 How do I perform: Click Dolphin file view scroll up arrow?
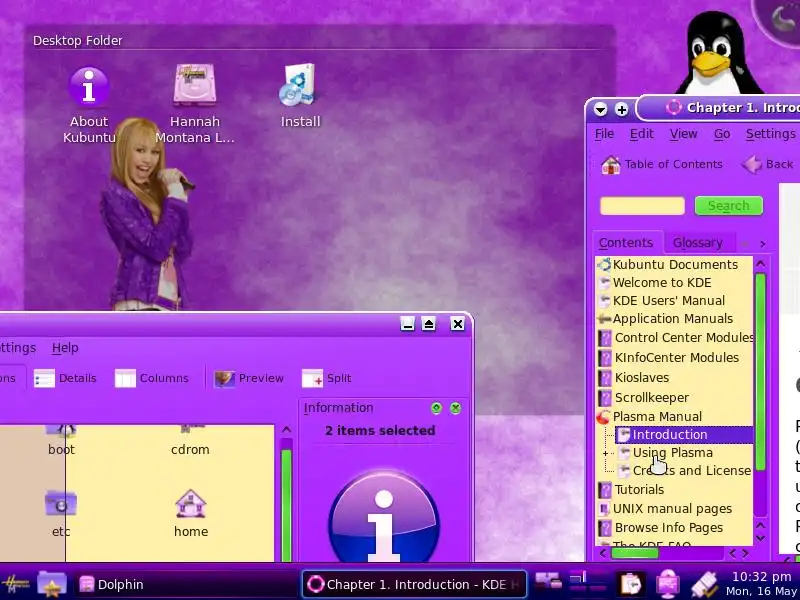(x=287, y=430)
